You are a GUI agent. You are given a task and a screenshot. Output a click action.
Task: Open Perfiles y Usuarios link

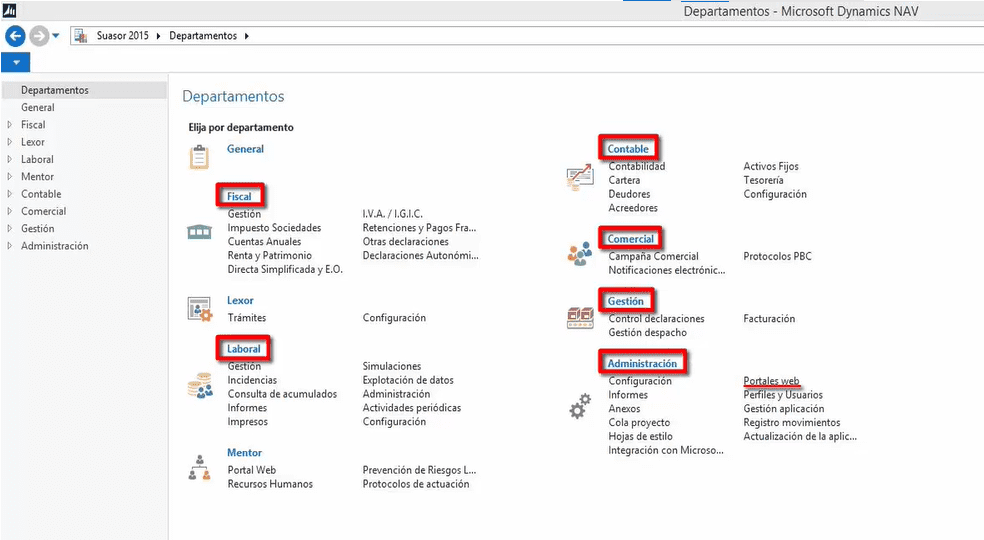[783, 395]
